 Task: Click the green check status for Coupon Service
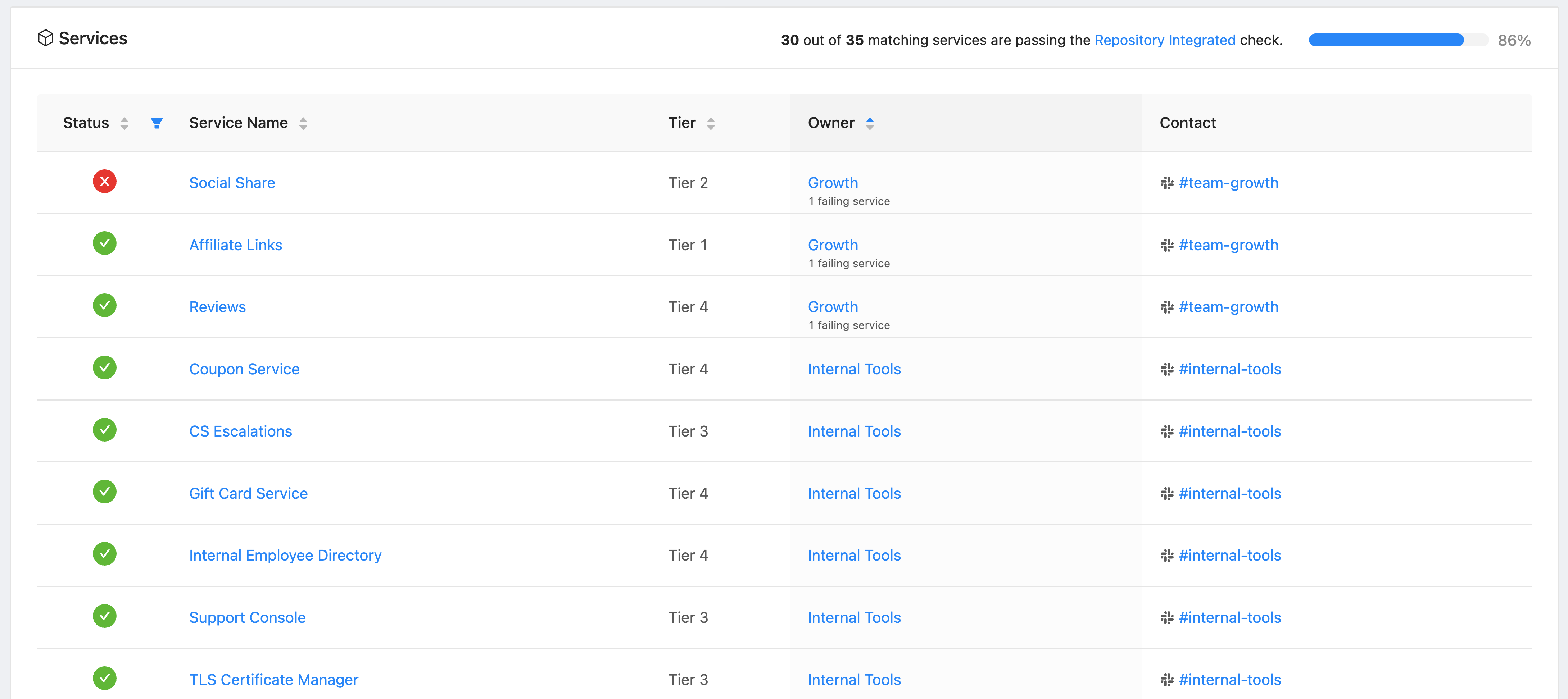(105, 367)
